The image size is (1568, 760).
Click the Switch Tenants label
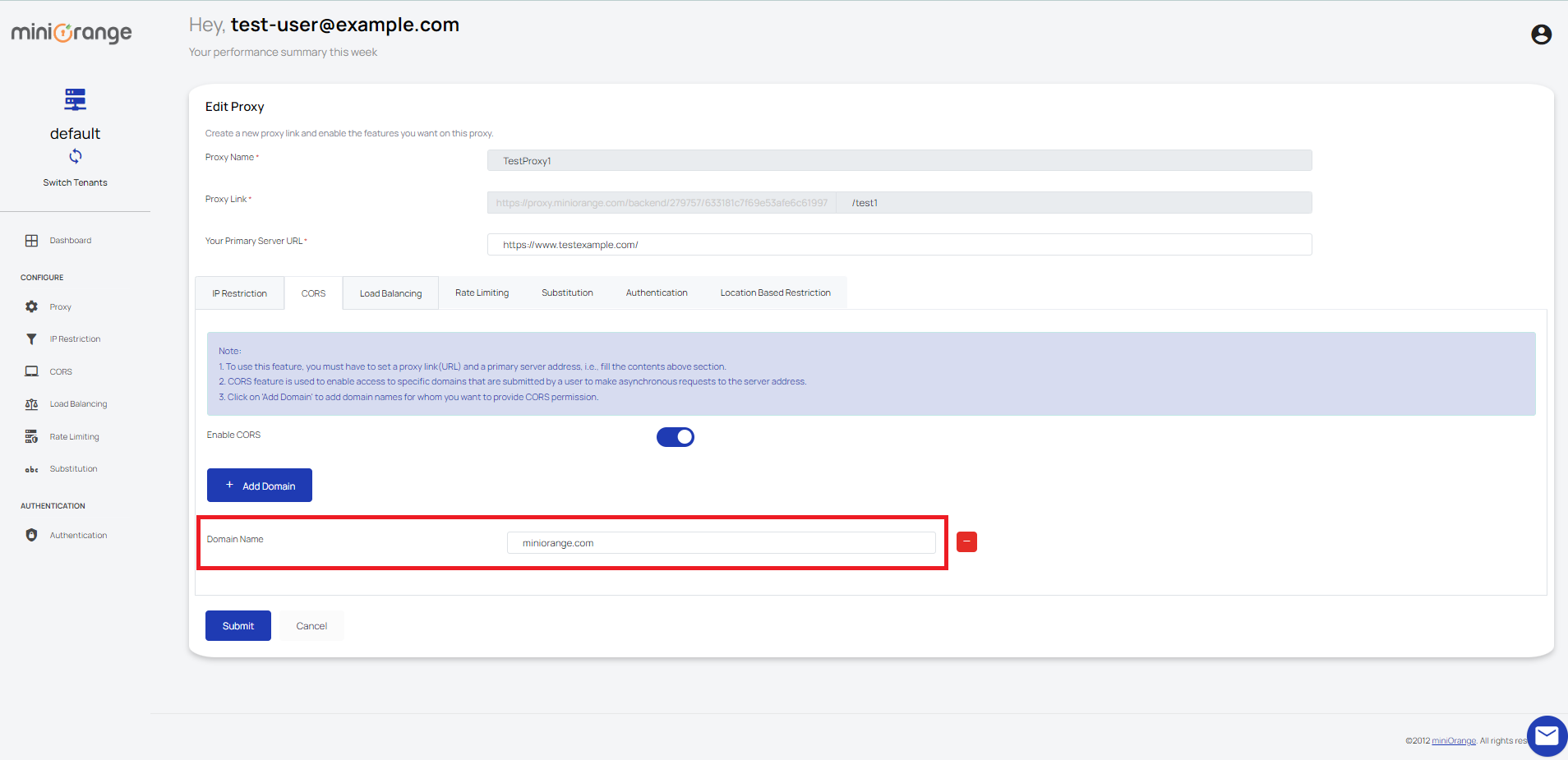pos(75,182)
